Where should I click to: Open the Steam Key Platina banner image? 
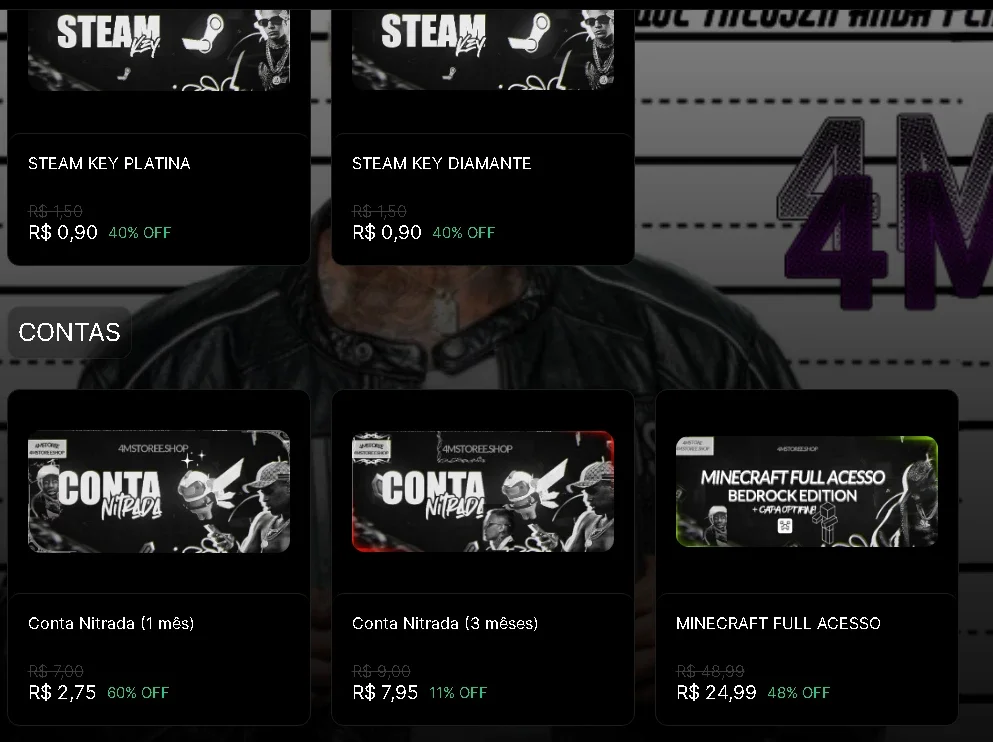pyautogui.click(x=159, y=49)
